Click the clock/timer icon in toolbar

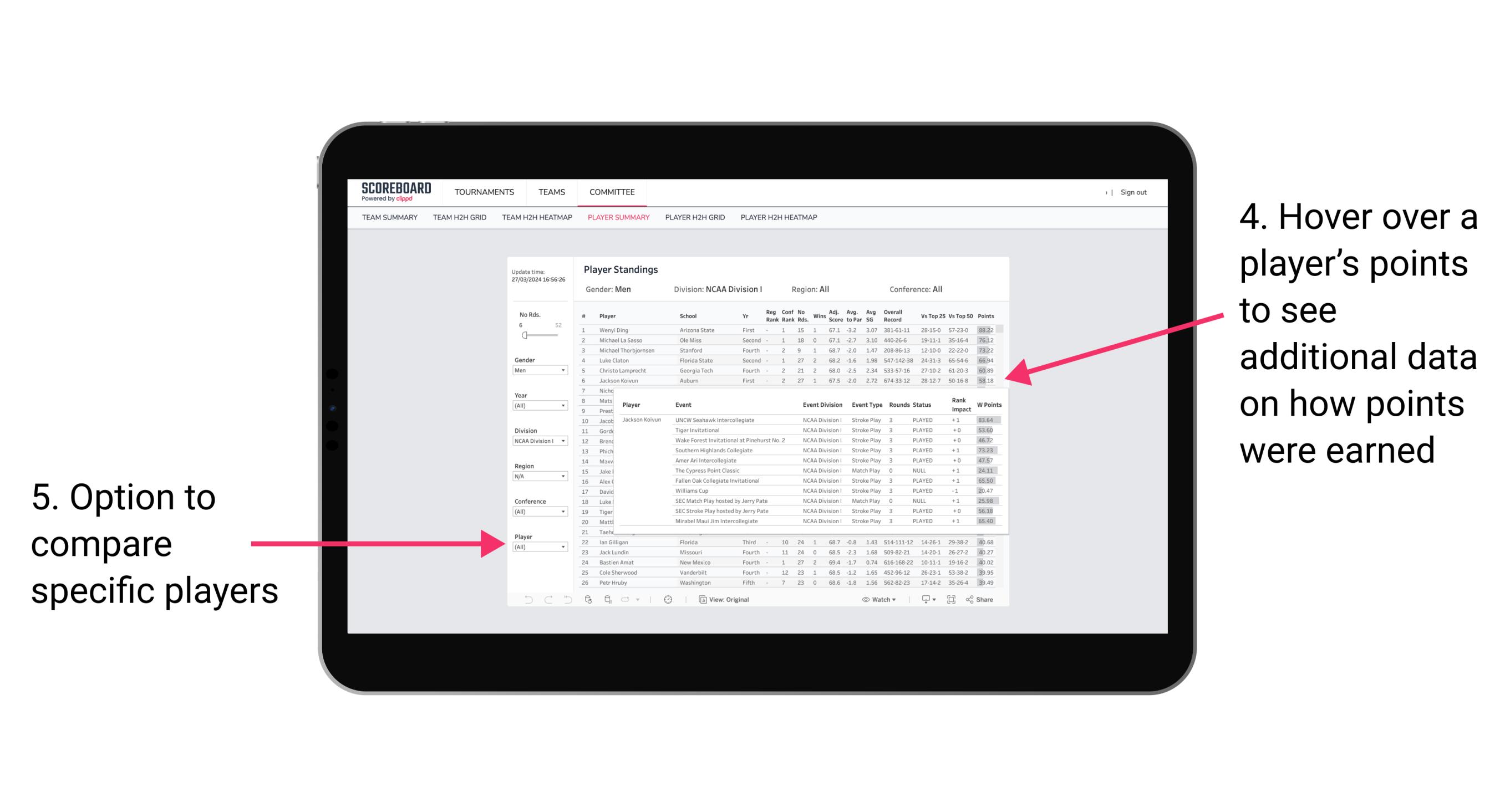(x=667, y=598)
